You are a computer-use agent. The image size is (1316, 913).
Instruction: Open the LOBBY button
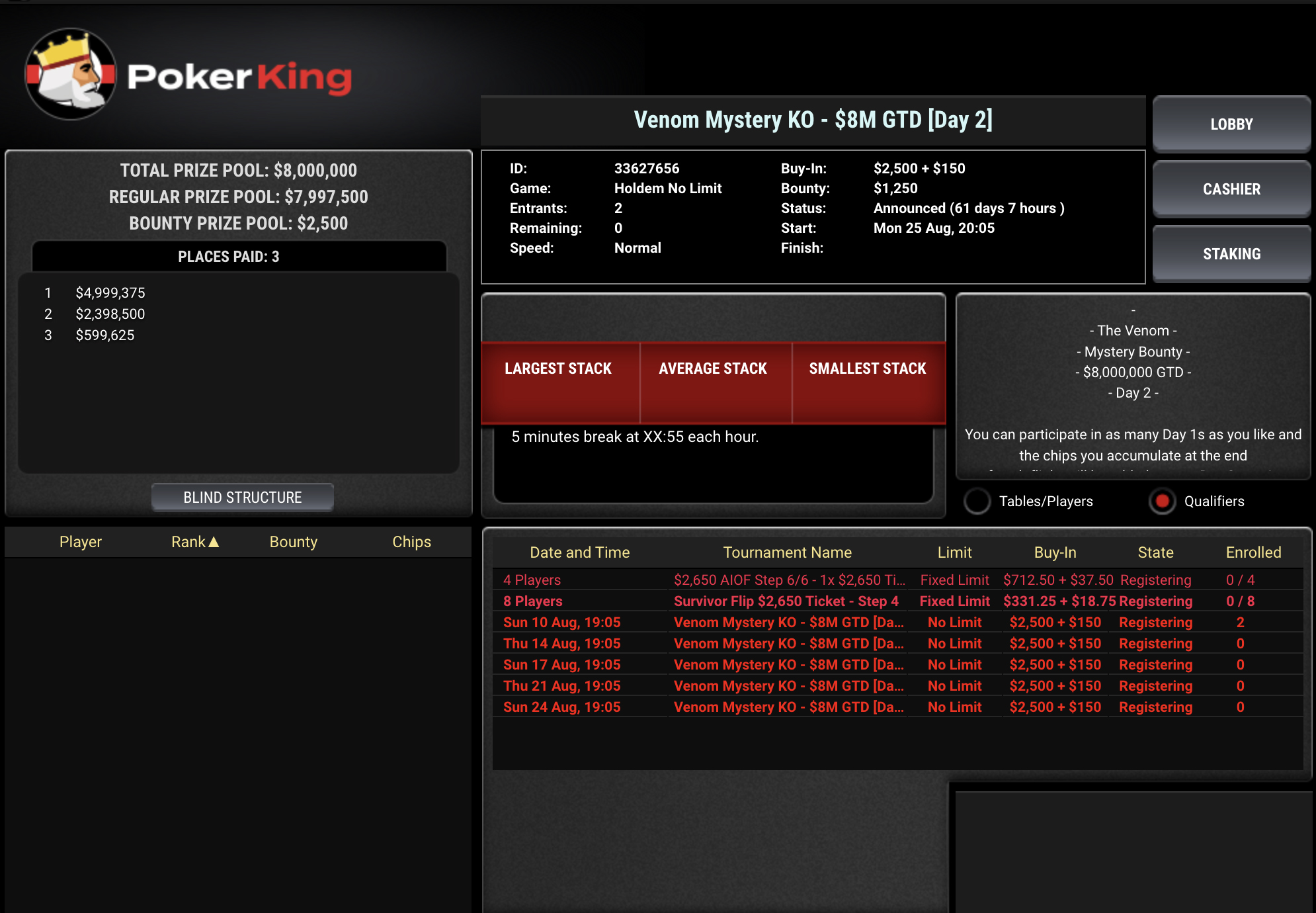tap(1231, 124)
